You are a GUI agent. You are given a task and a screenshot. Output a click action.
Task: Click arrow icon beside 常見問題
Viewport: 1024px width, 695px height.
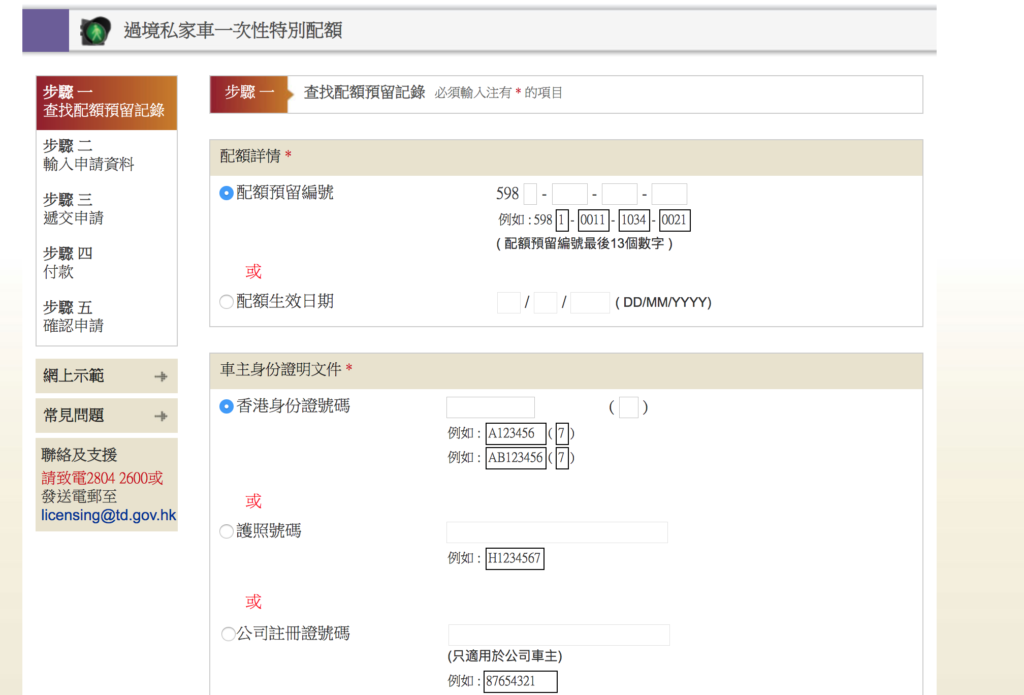pos(160,416)
